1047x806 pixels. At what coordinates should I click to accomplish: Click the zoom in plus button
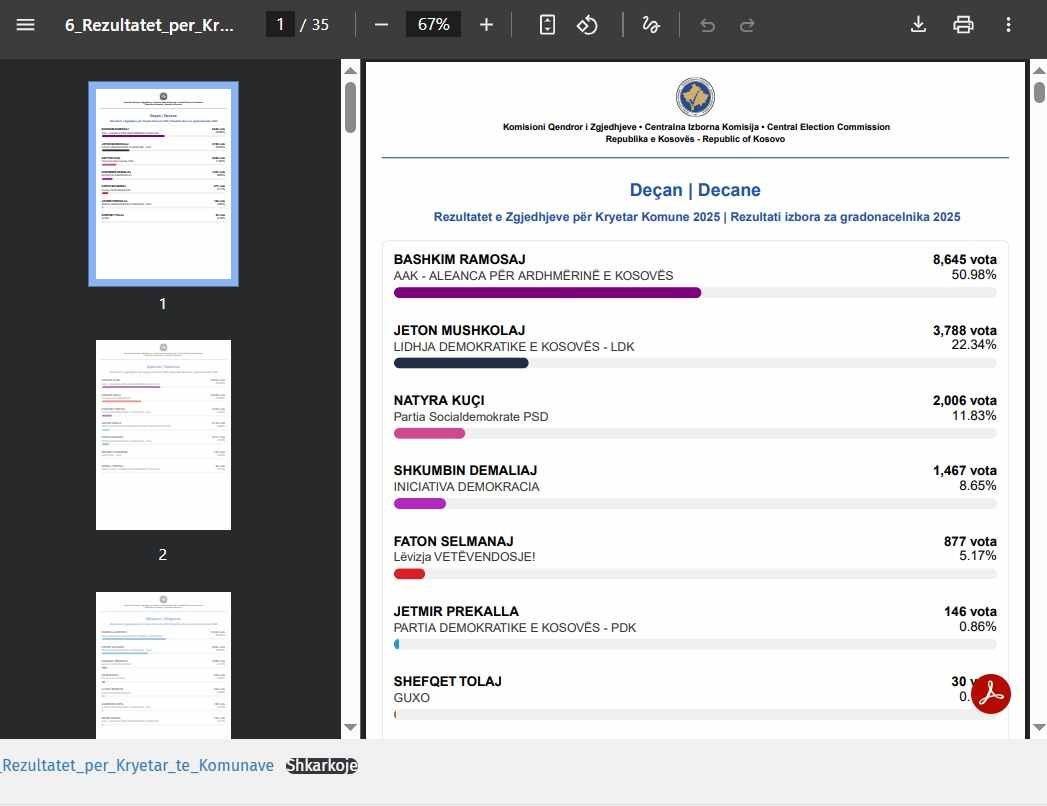coord(486,25)
